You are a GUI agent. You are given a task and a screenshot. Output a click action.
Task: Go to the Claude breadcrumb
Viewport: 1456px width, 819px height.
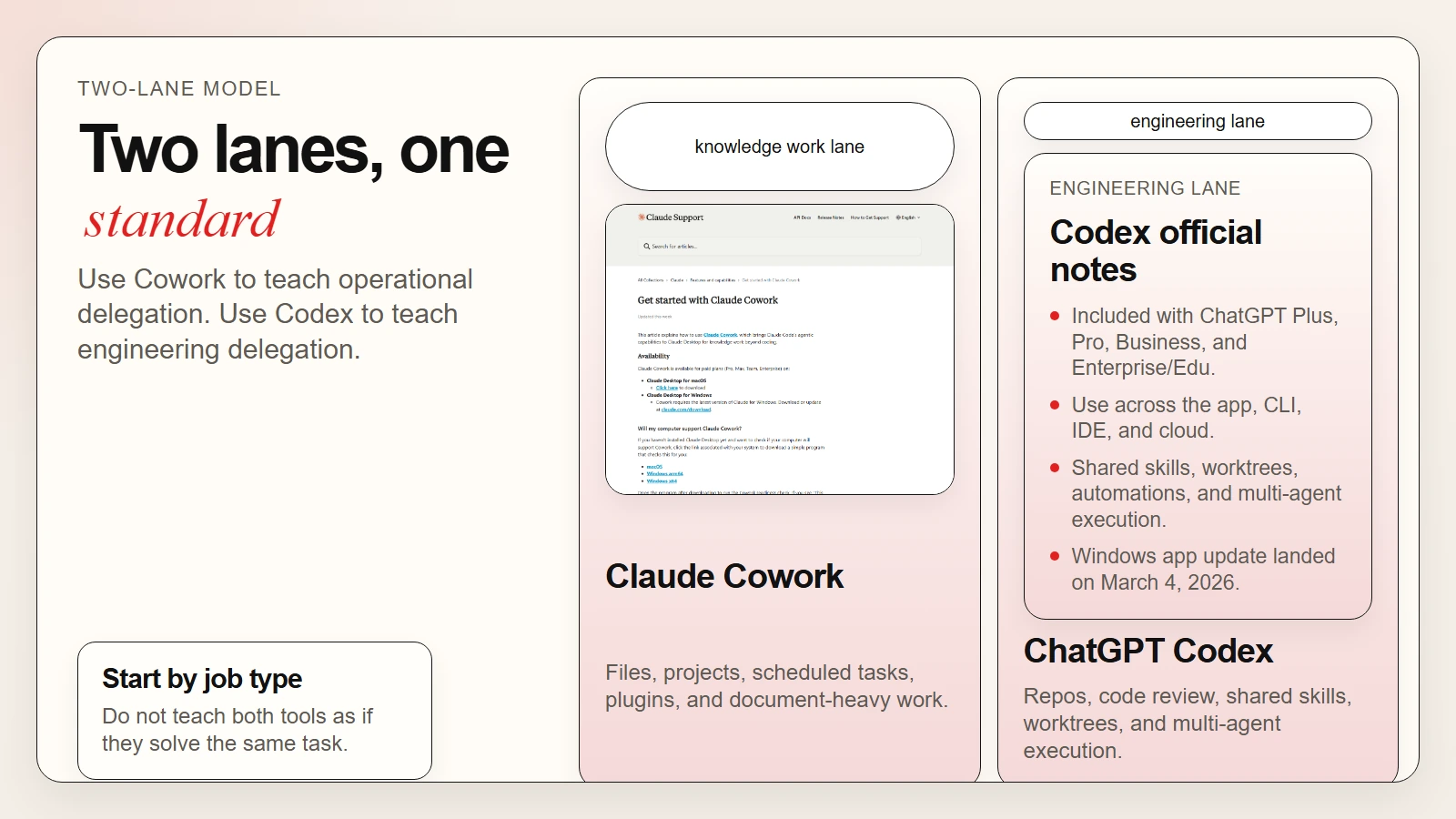click(677, 280)
